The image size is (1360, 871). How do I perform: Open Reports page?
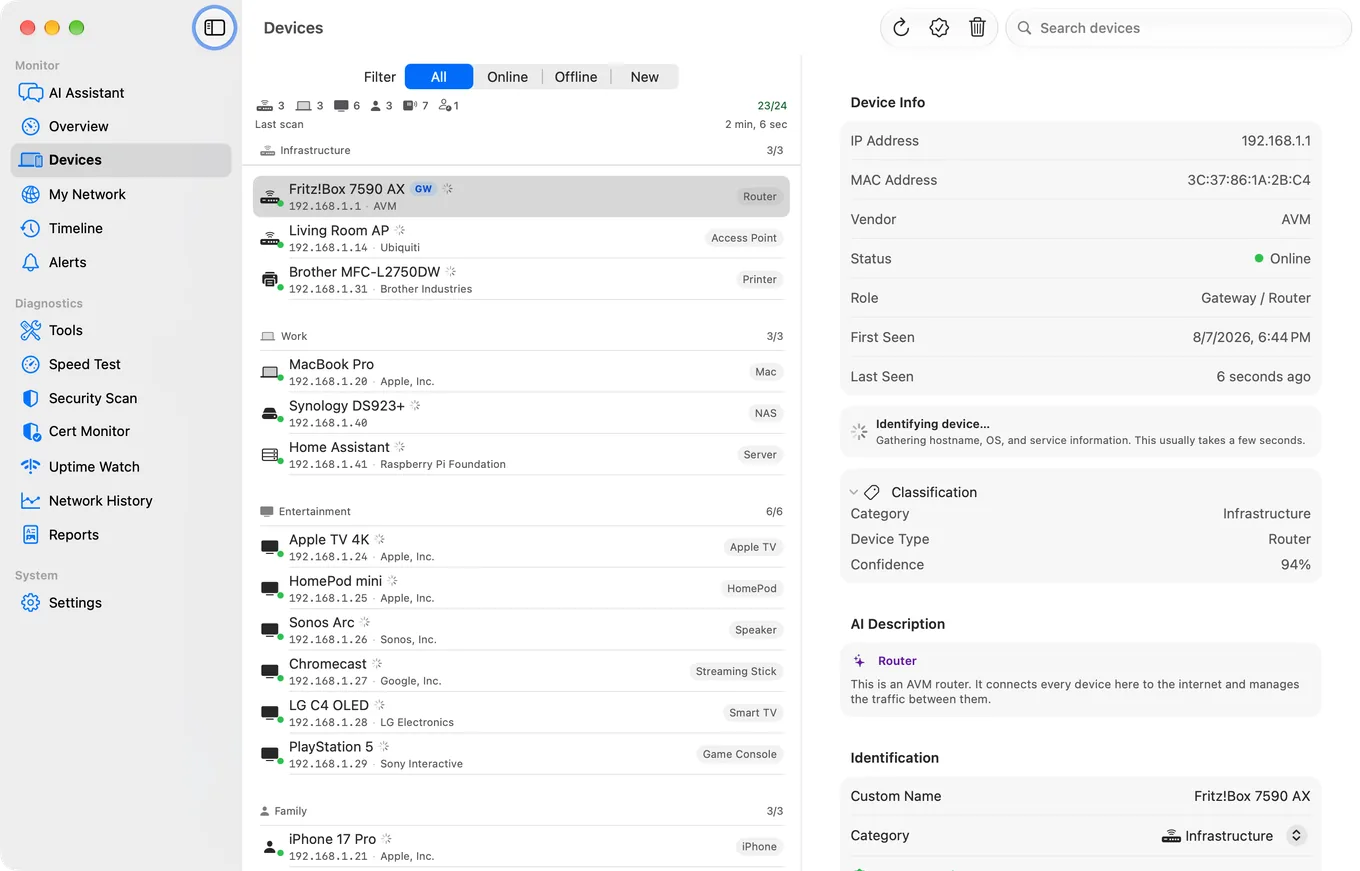121,534
